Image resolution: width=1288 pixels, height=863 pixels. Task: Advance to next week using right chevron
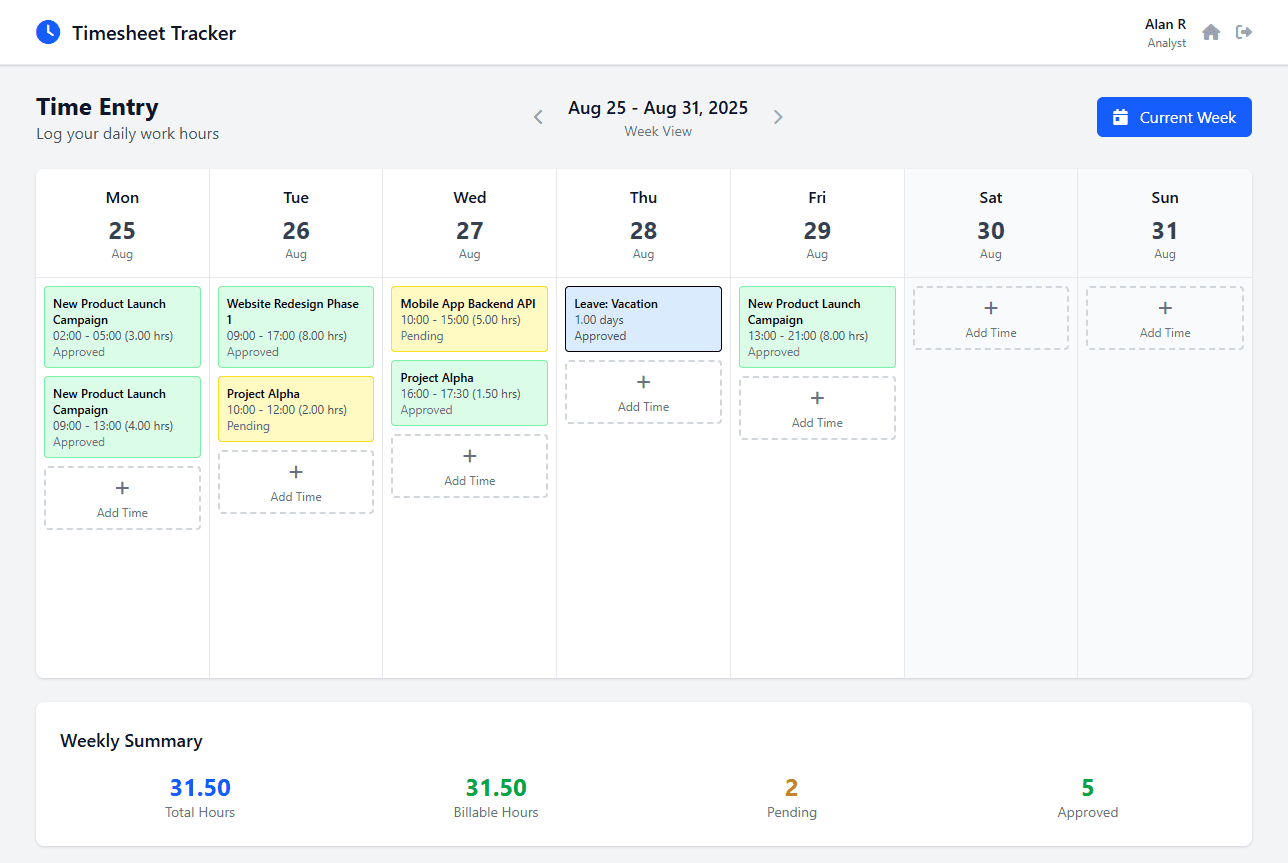tap(778, 117)
